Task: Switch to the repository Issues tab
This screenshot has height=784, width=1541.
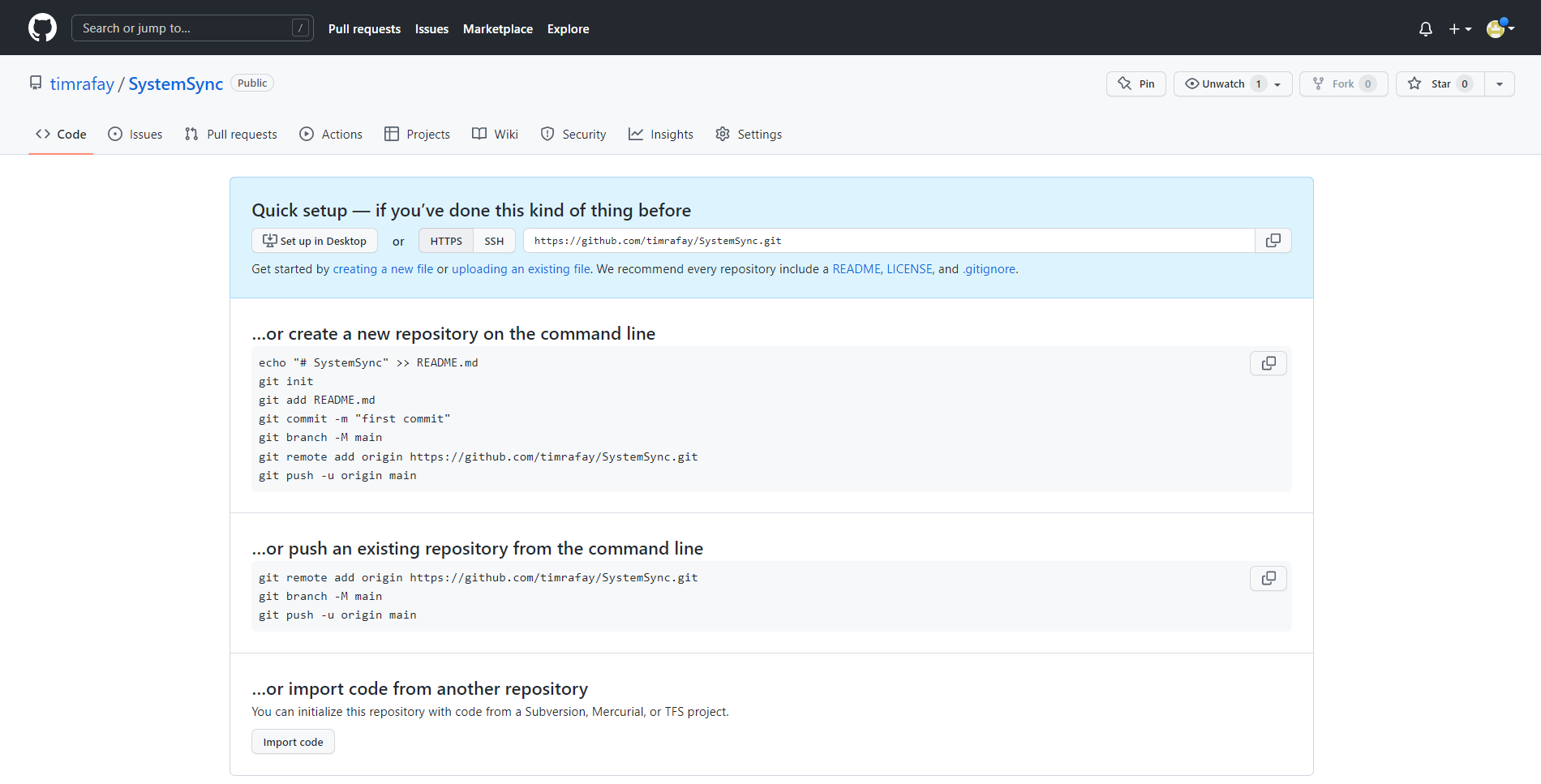Action: pos(135,134)
